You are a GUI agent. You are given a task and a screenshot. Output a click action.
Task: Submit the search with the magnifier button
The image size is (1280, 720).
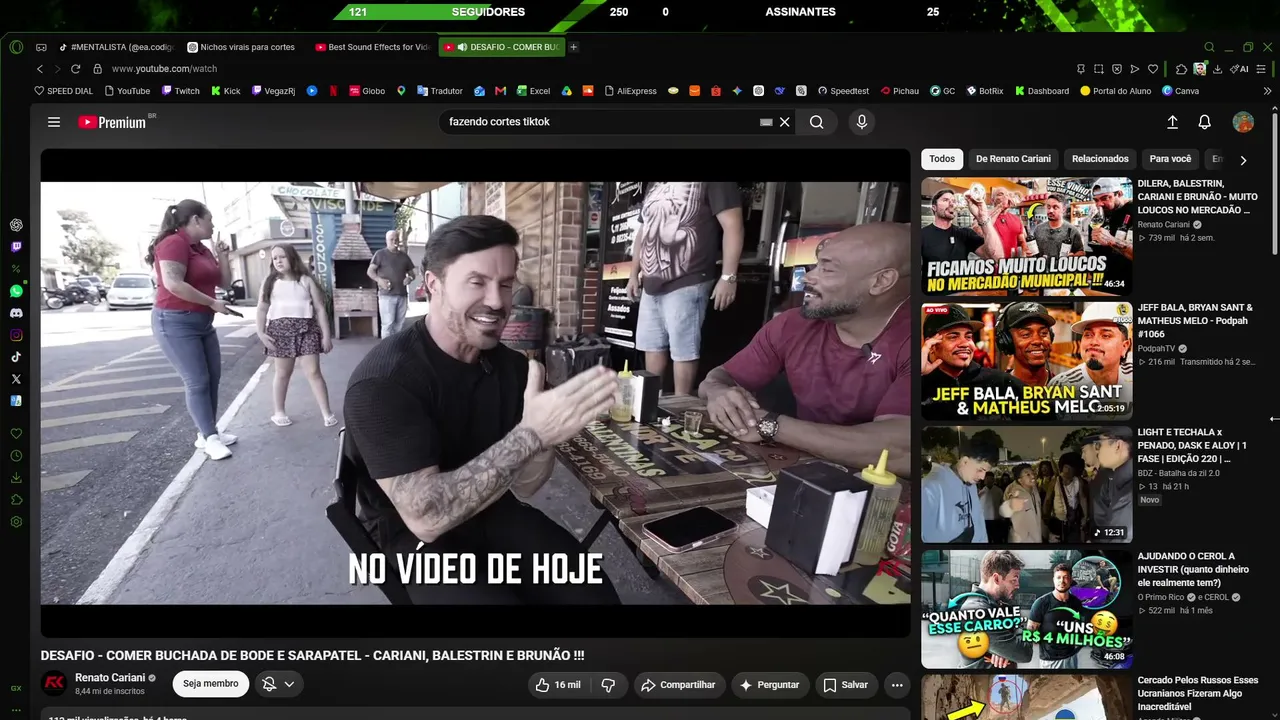(817, 122)
